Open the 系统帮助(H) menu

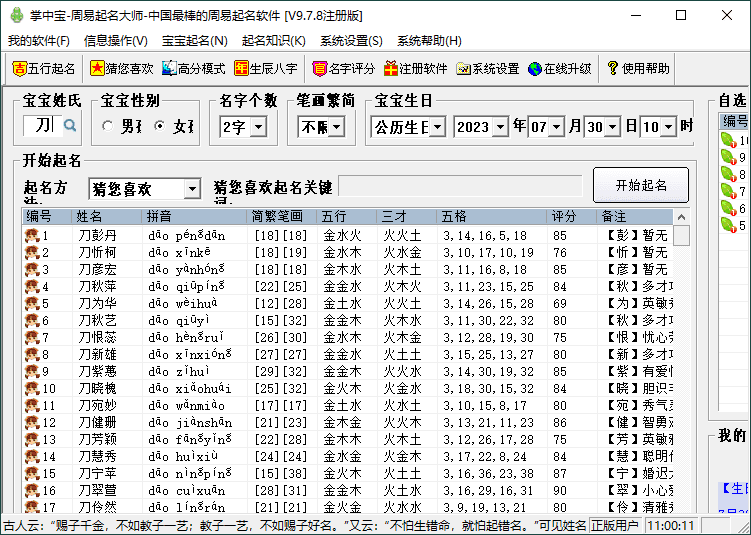point(429,41)
